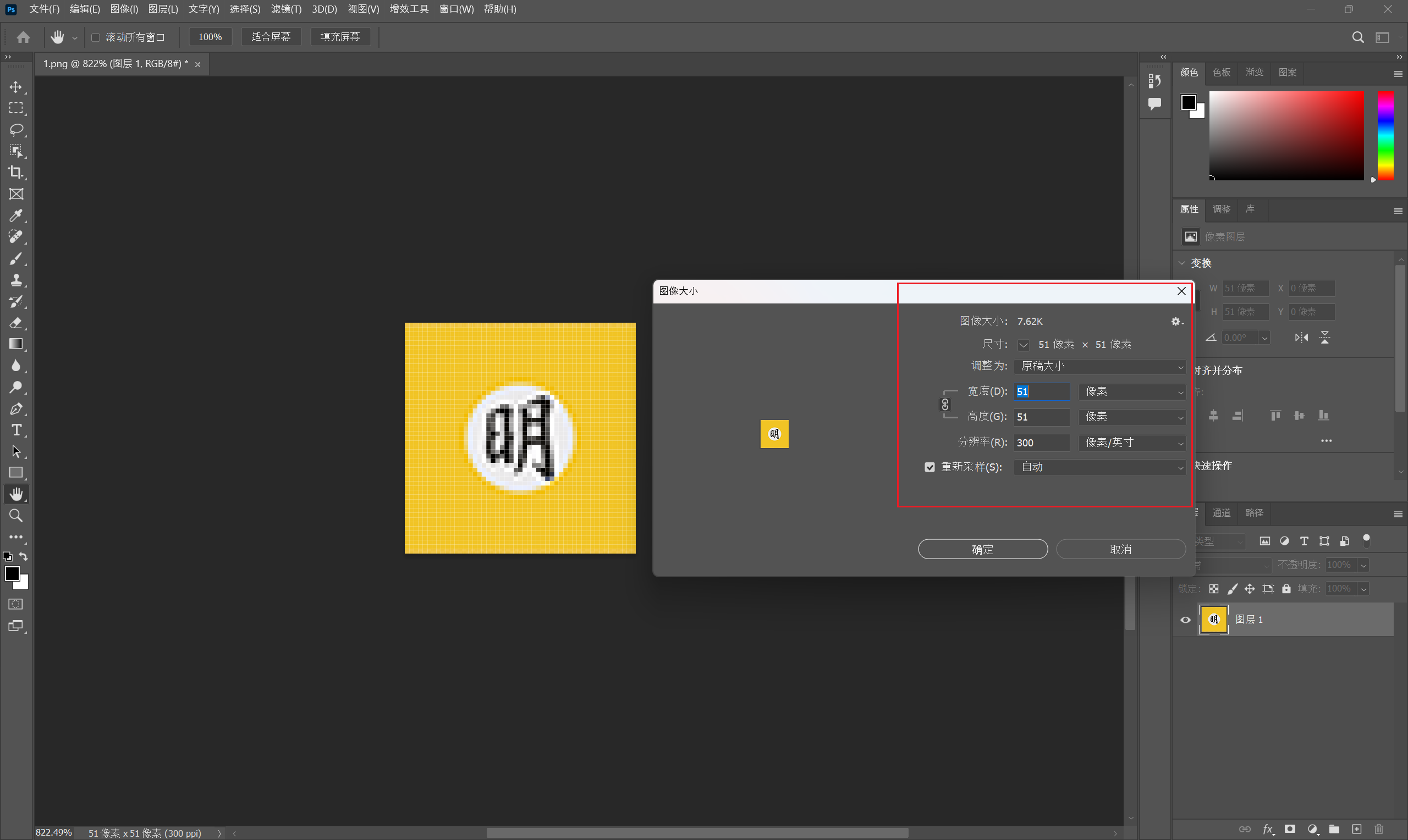
Task: Switch to the 色板 tab
Action: click(x=1221, y=73)
